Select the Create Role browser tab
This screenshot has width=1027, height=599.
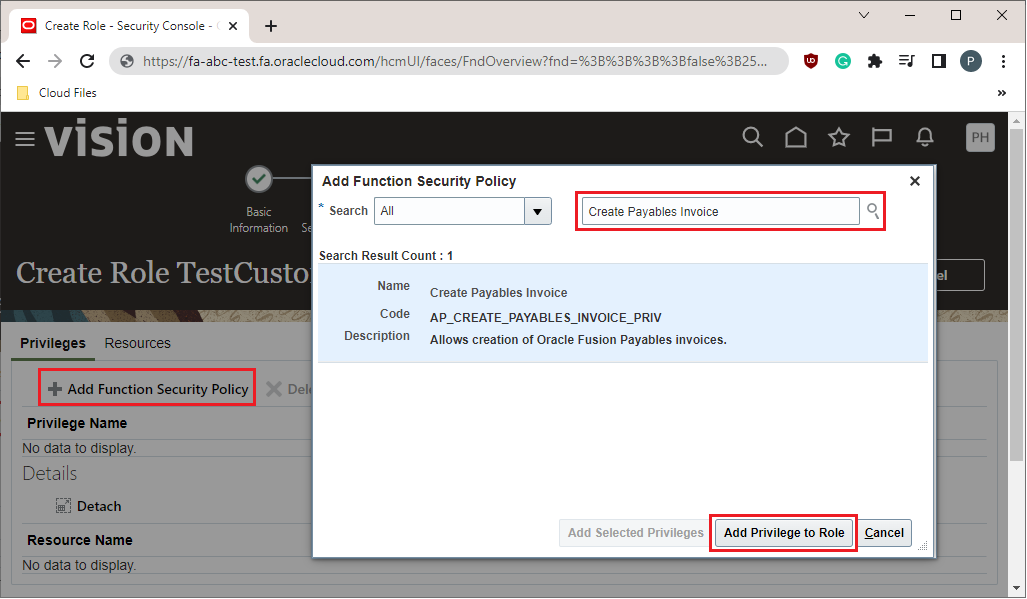coord(128,26)
